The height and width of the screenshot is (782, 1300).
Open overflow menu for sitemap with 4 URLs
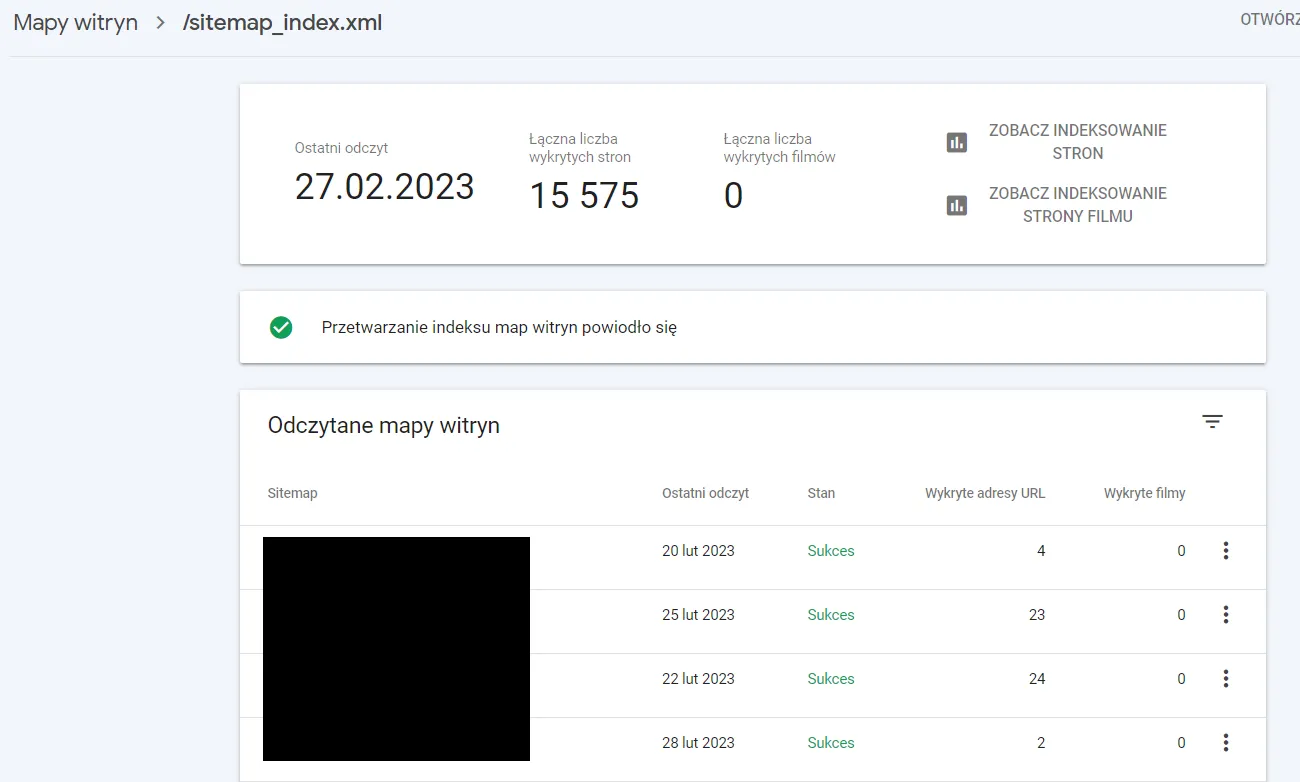pos(1225,550)
